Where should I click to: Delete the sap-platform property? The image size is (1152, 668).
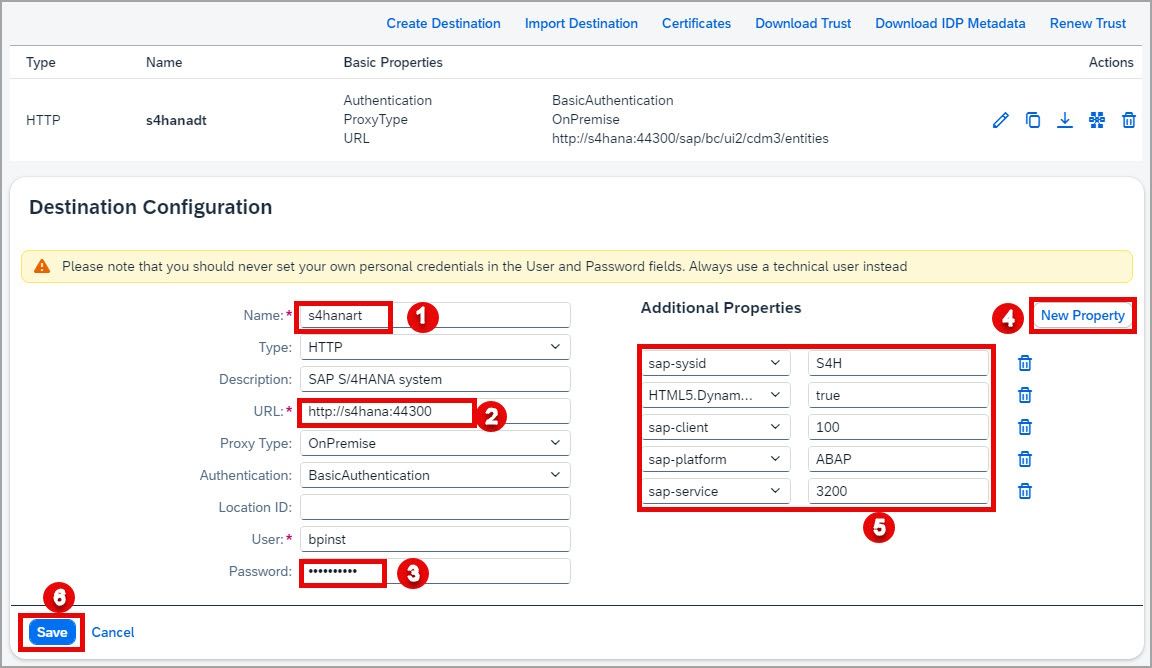[1025, 459]
